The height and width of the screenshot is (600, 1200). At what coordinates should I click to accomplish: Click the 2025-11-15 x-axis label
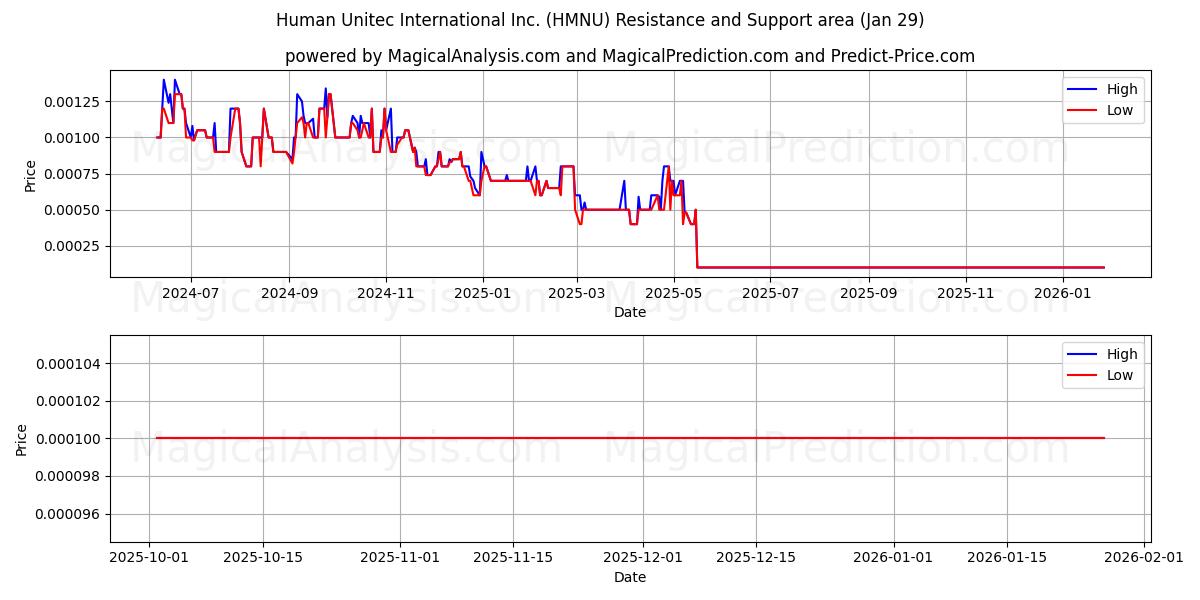(513, 559)
